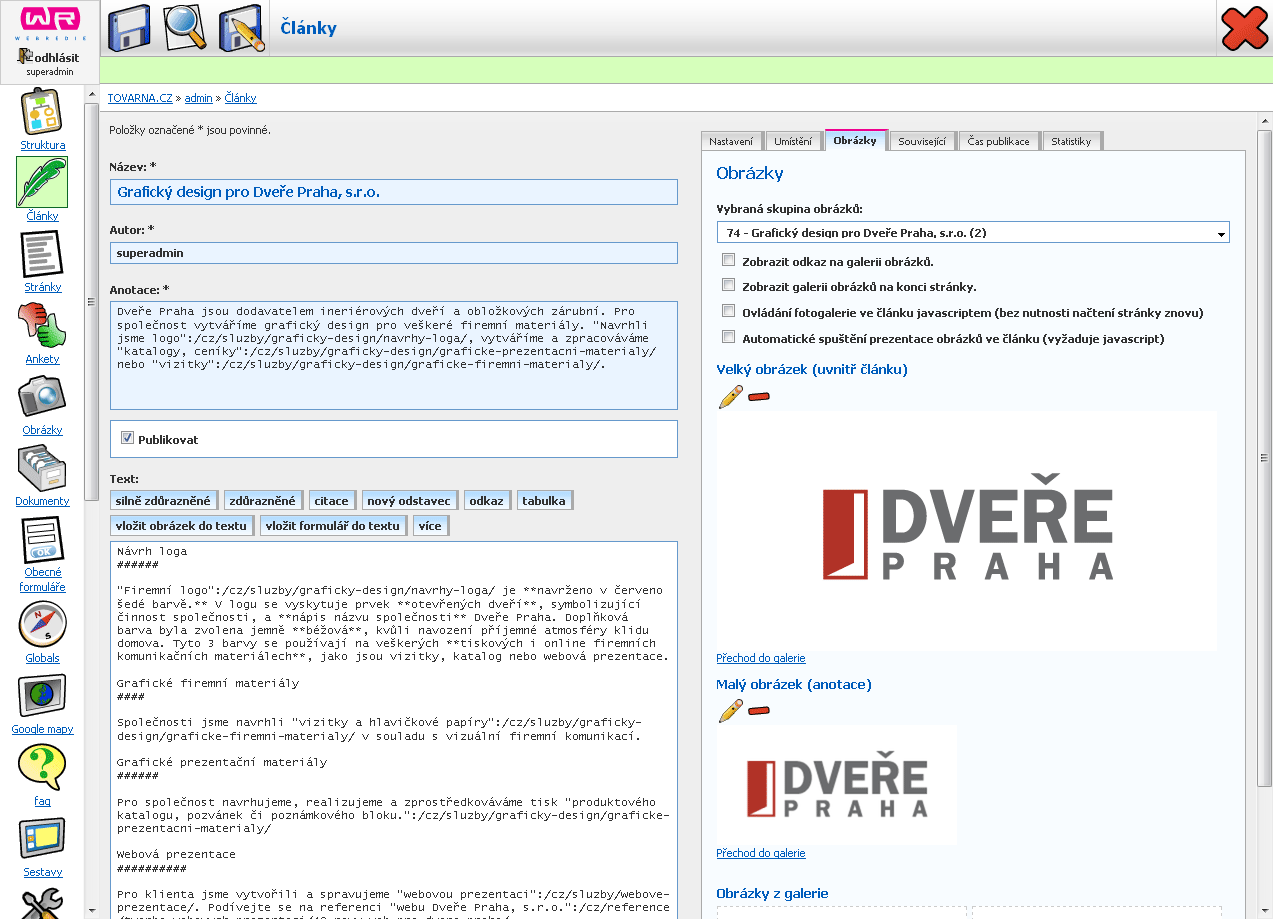
Task: Edit the Velký obrázek with pencil icon
Action: coord(731,397)
